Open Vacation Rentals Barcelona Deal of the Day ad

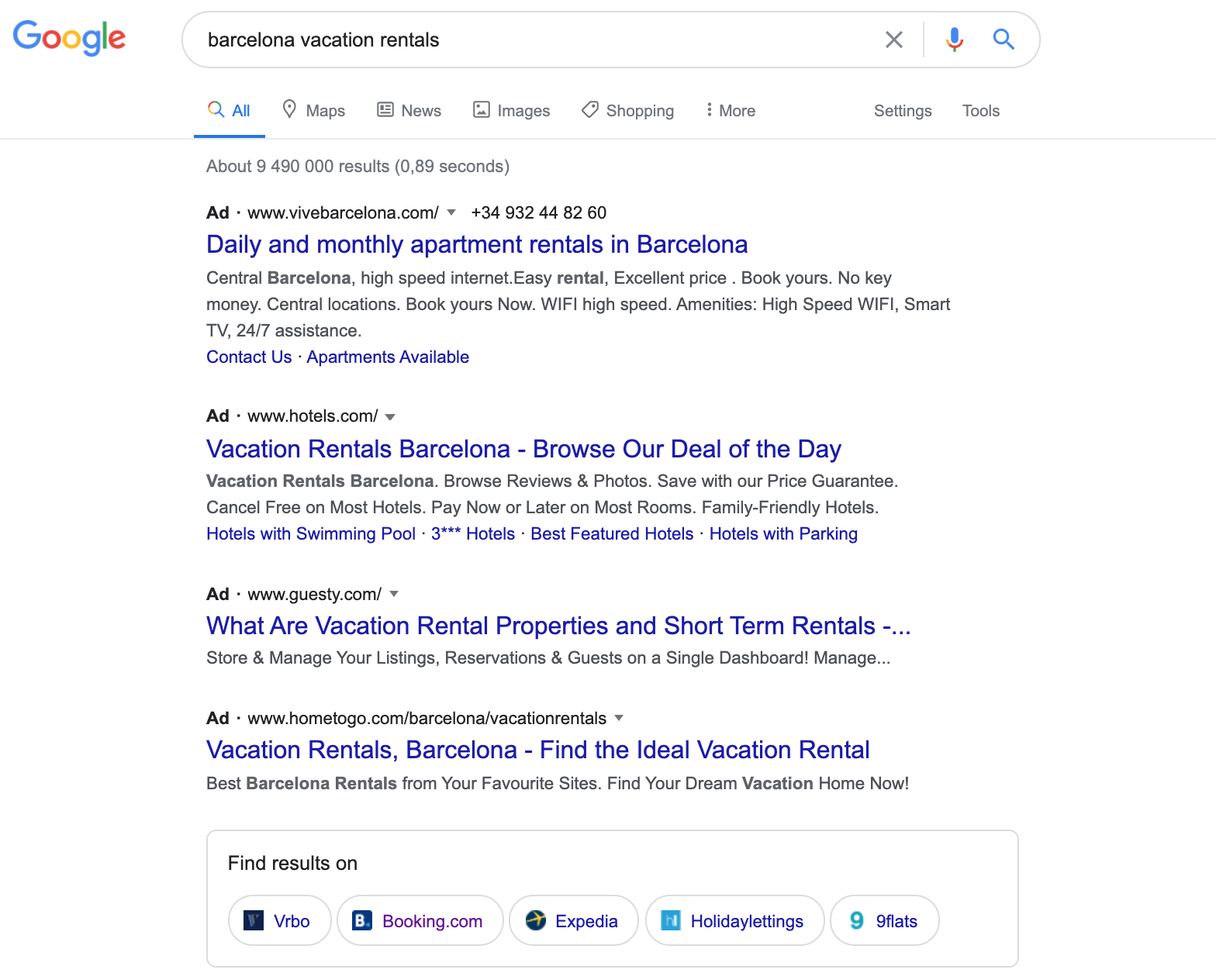click(x=523, y=449)
